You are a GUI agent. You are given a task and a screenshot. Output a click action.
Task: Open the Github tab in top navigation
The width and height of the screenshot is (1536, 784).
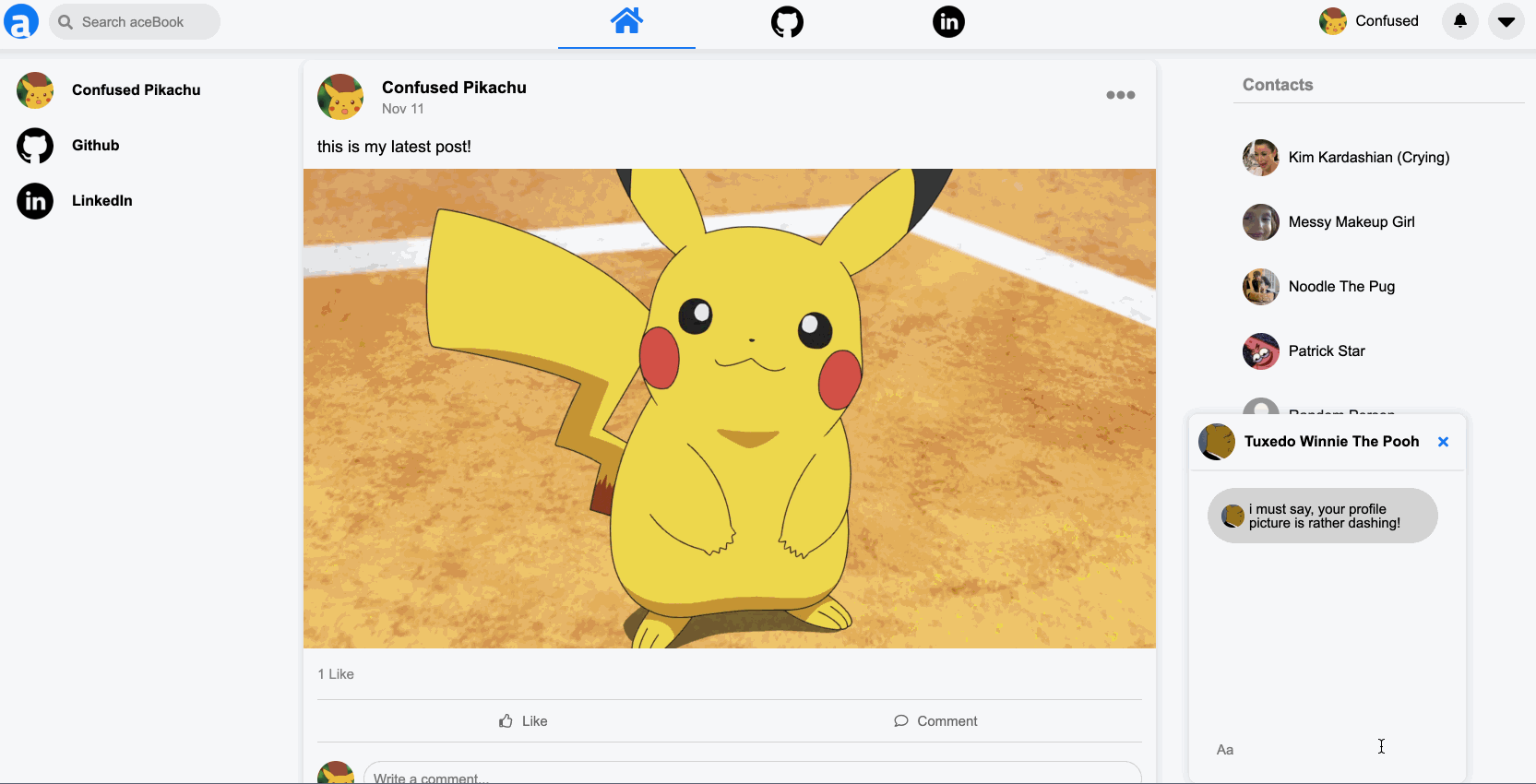point(787,21)
